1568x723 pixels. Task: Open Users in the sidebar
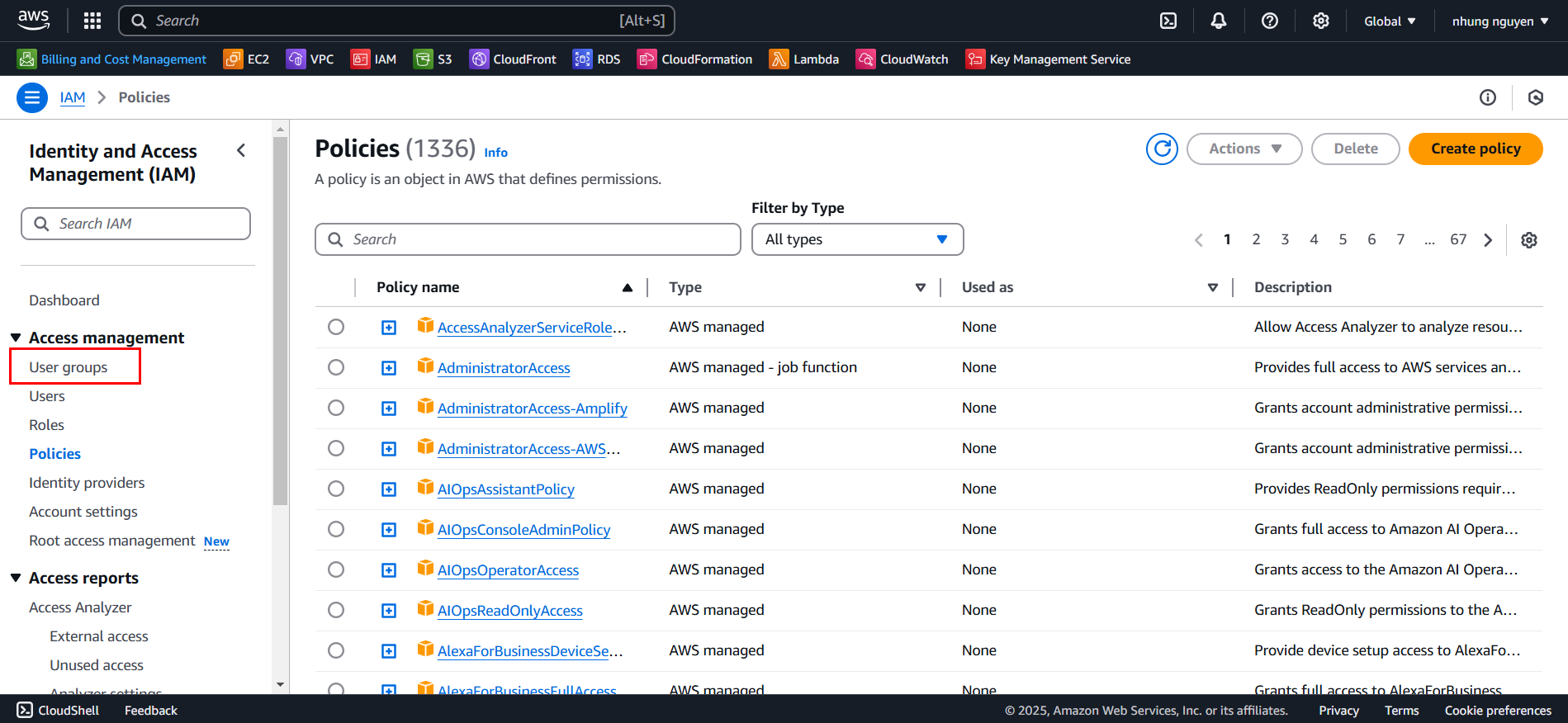(x=47, y=396)
